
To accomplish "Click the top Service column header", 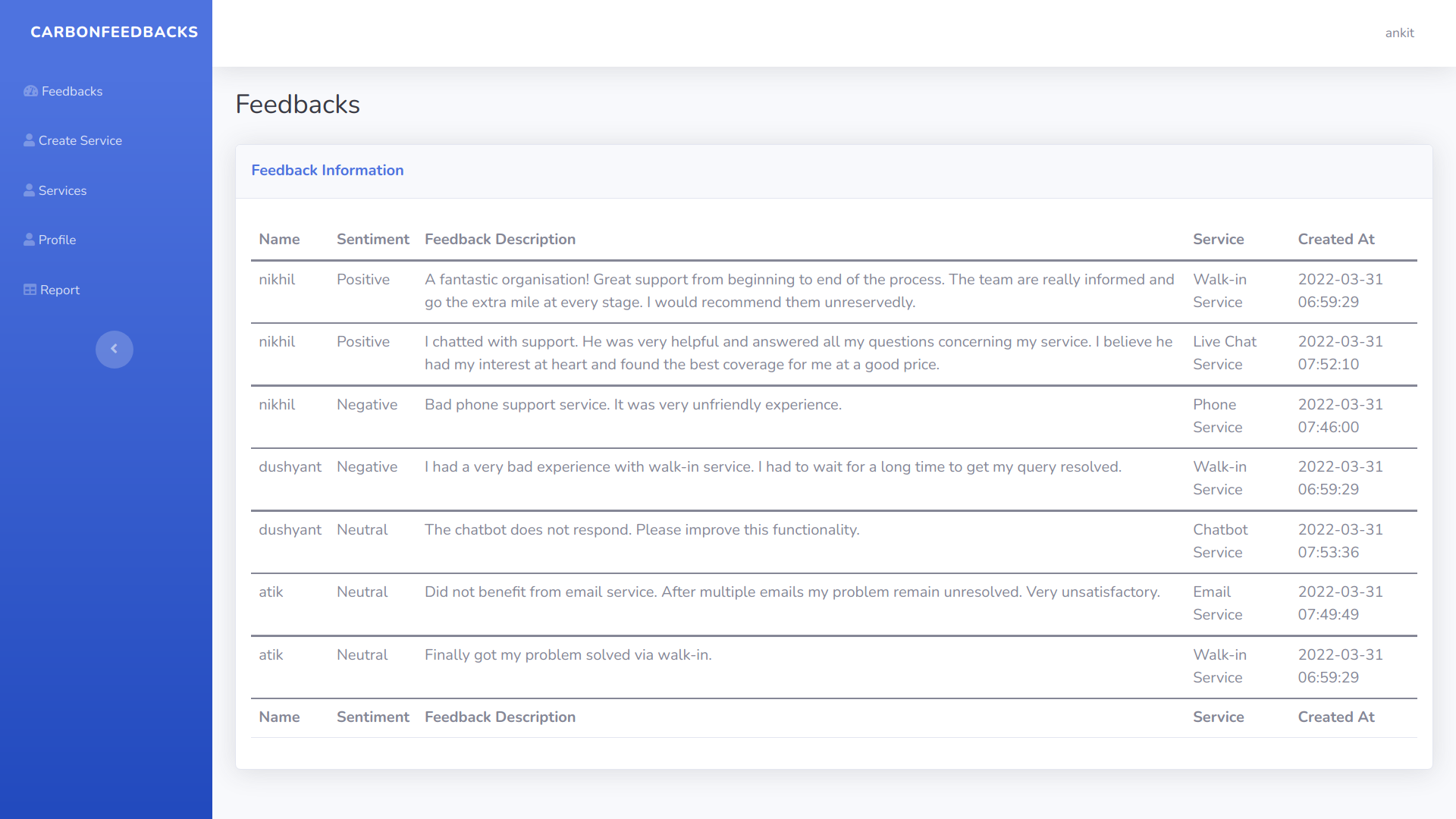I will (x=1218, y=239).
